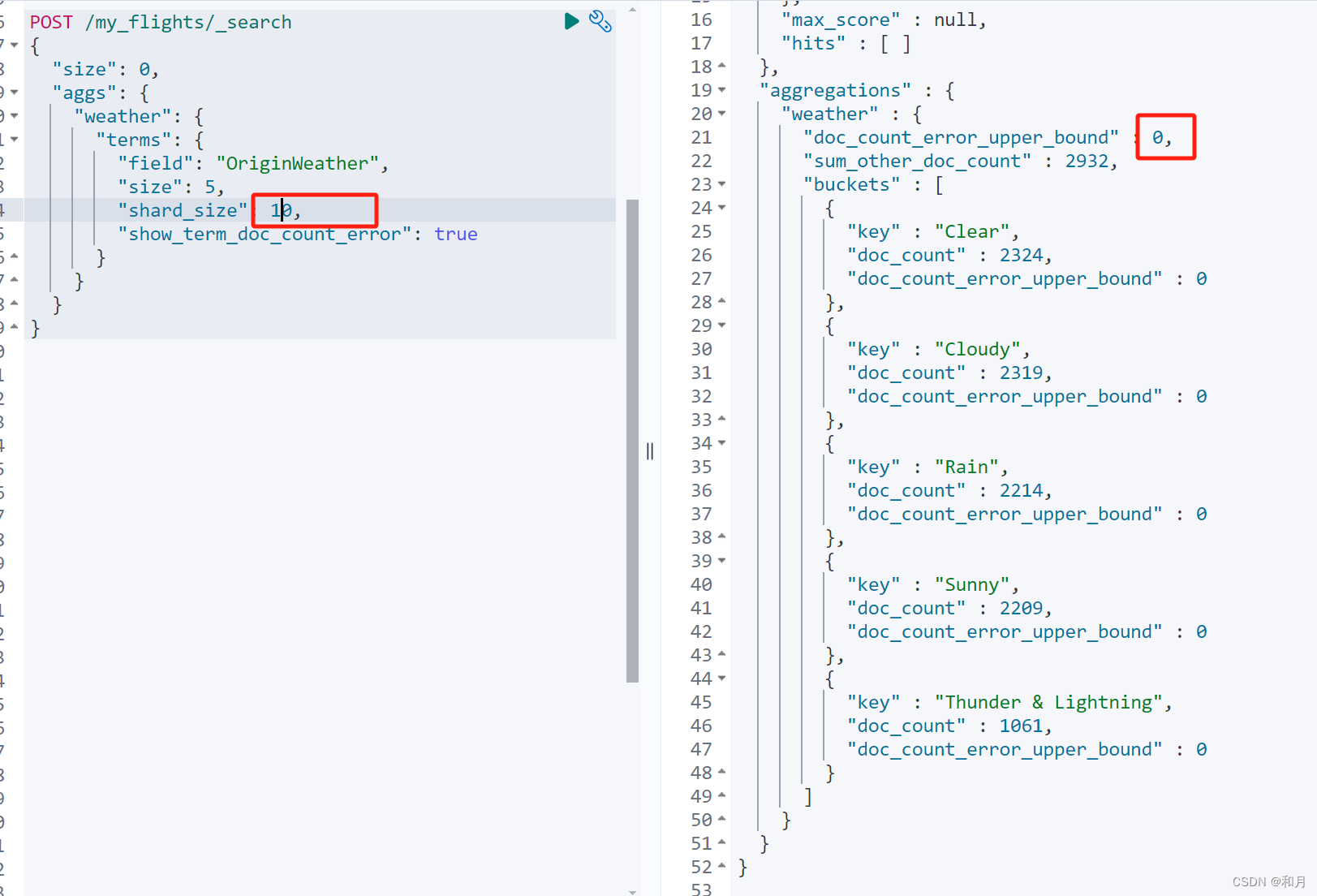
Task: Click the "Cloudy" key value
Action: 977,350
